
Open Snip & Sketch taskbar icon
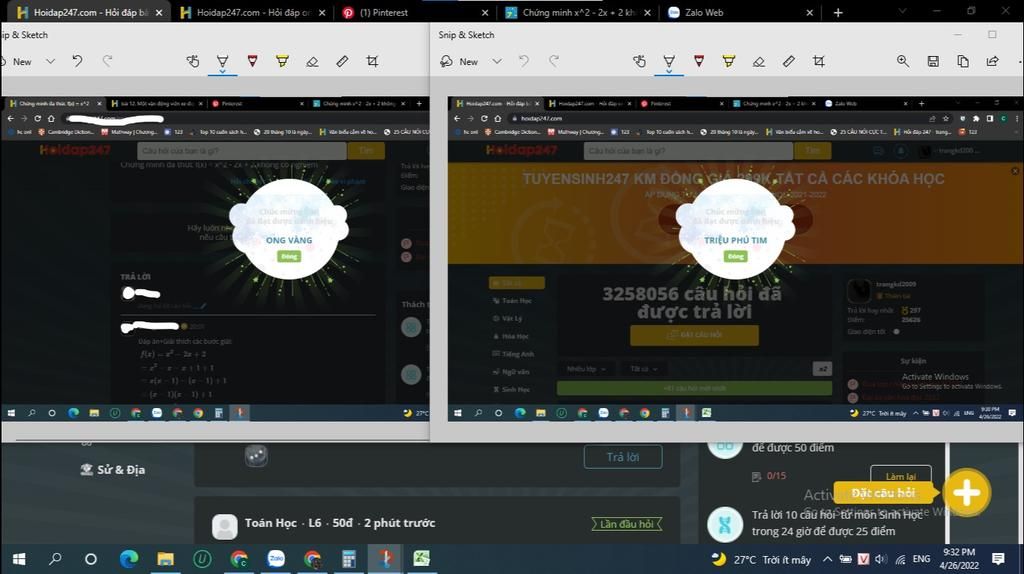click(385, 559)
